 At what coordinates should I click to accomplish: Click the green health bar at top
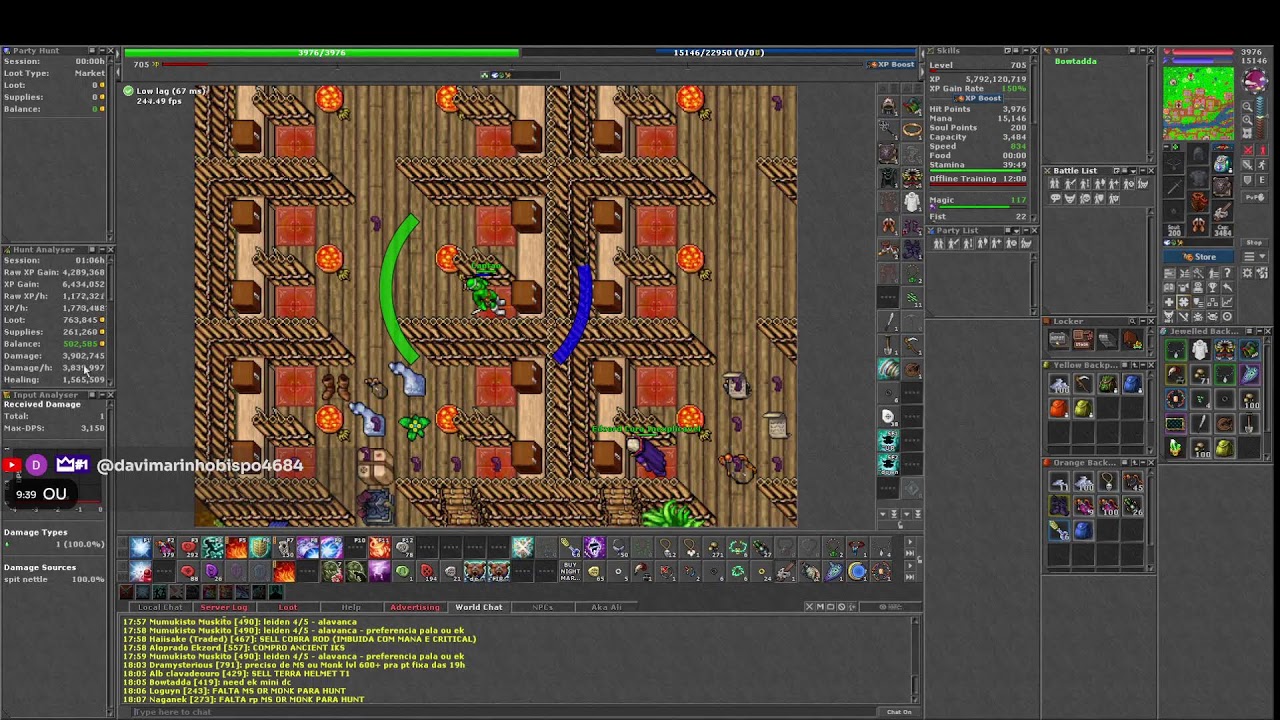(x=321, y=52)
